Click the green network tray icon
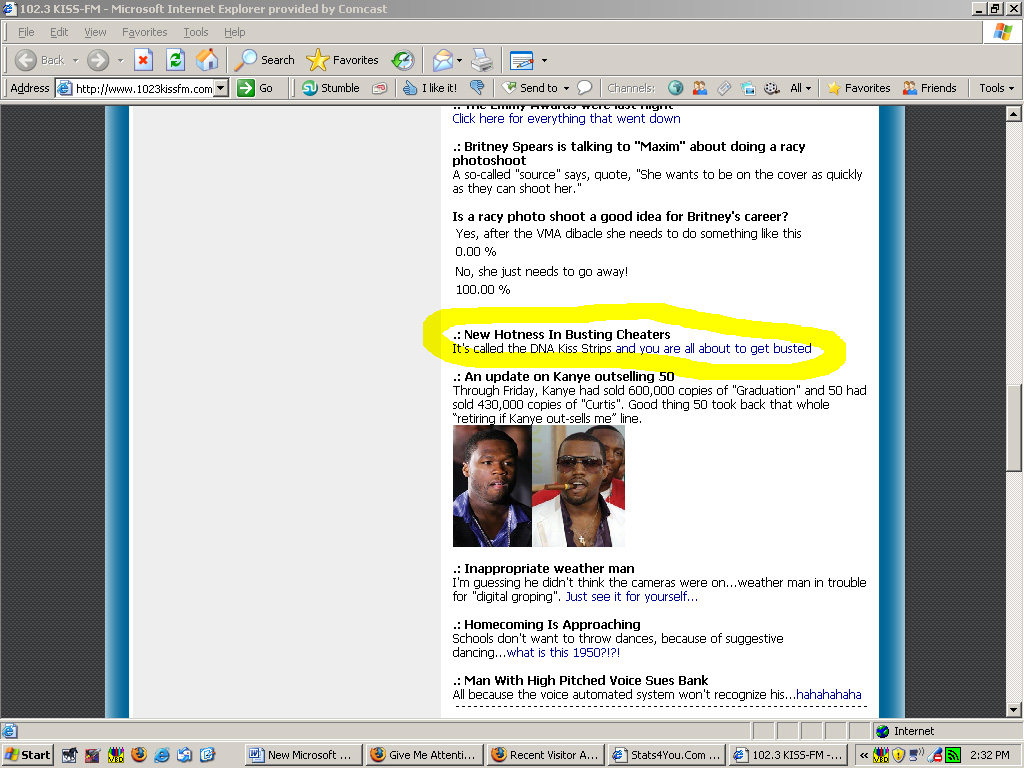Screen dimensions: 1024x768 (953, 755)
